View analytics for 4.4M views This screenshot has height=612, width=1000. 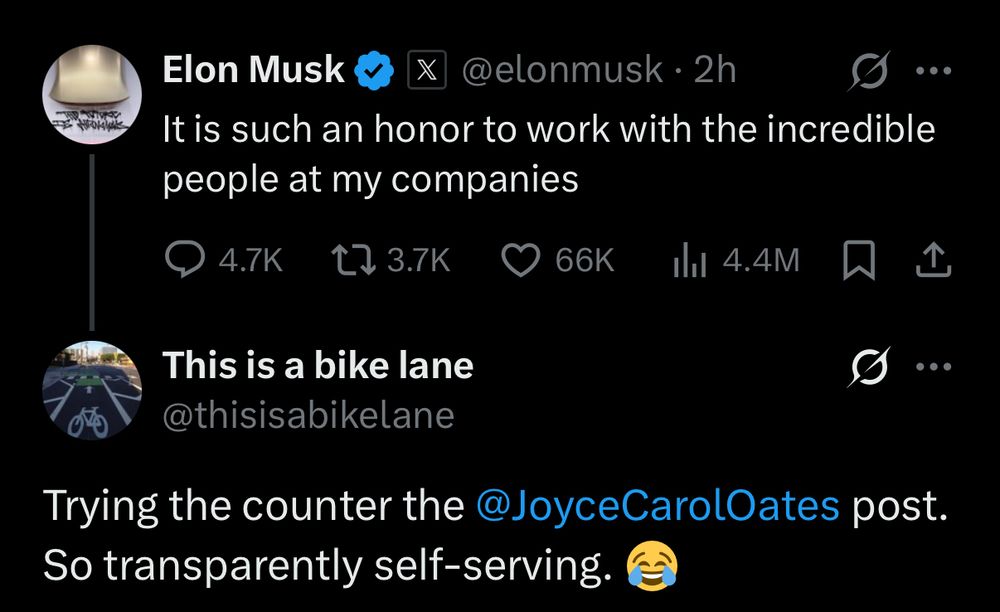tap(689, 261)
